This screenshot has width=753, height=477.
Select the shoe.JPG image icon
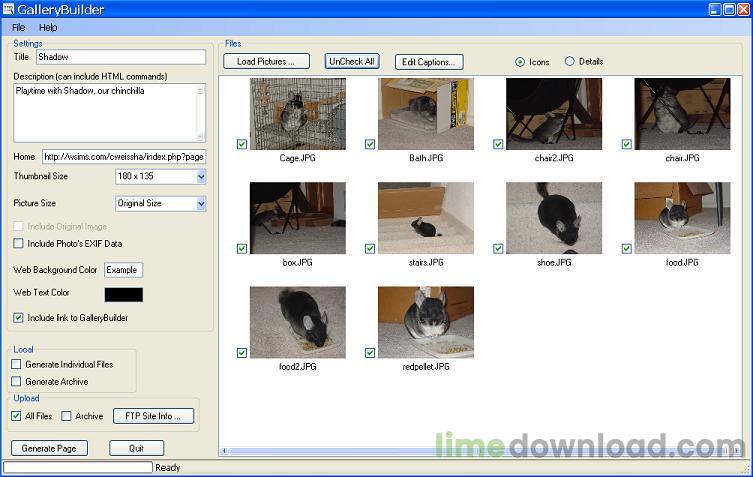point(553,218)
